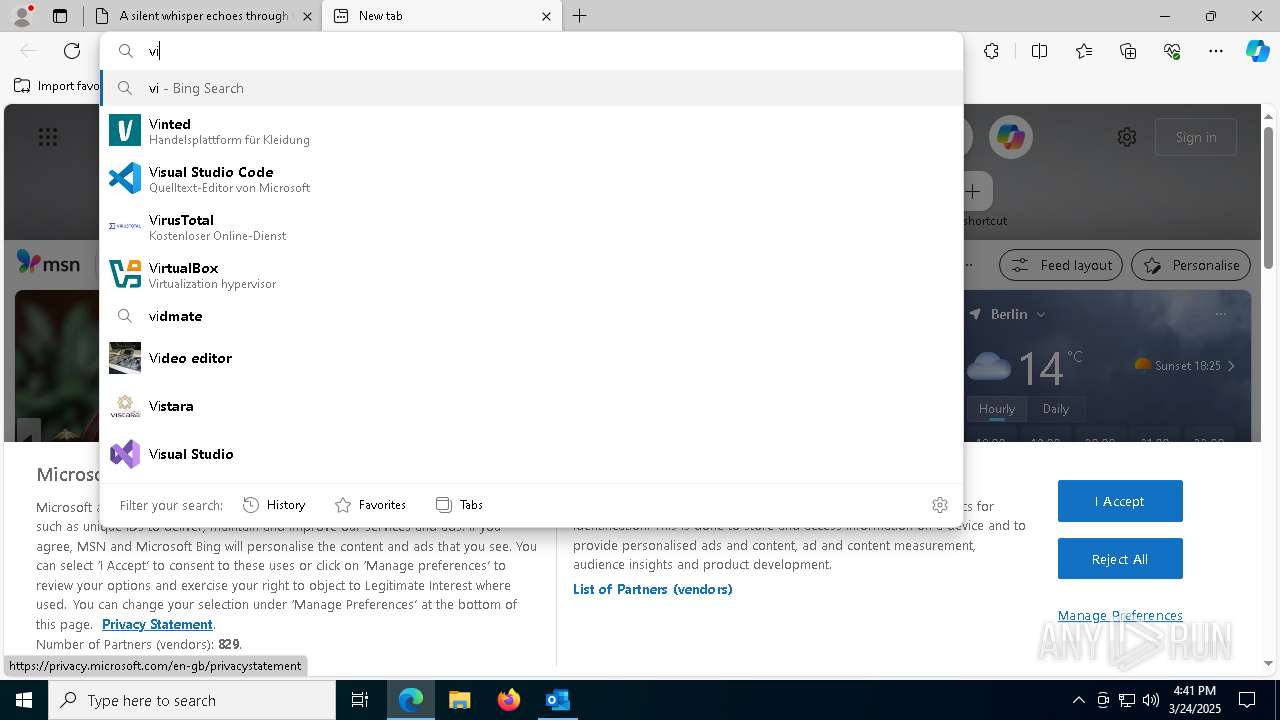Open the Privacy Statement link
Viewport: 1280px width, 720px height.
157,624
